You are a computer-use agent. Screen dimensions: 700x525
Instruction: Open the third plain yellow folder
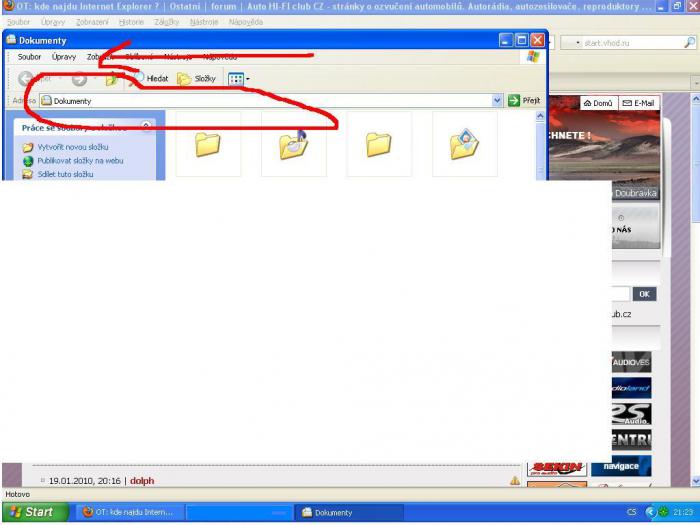click(379, 145)
